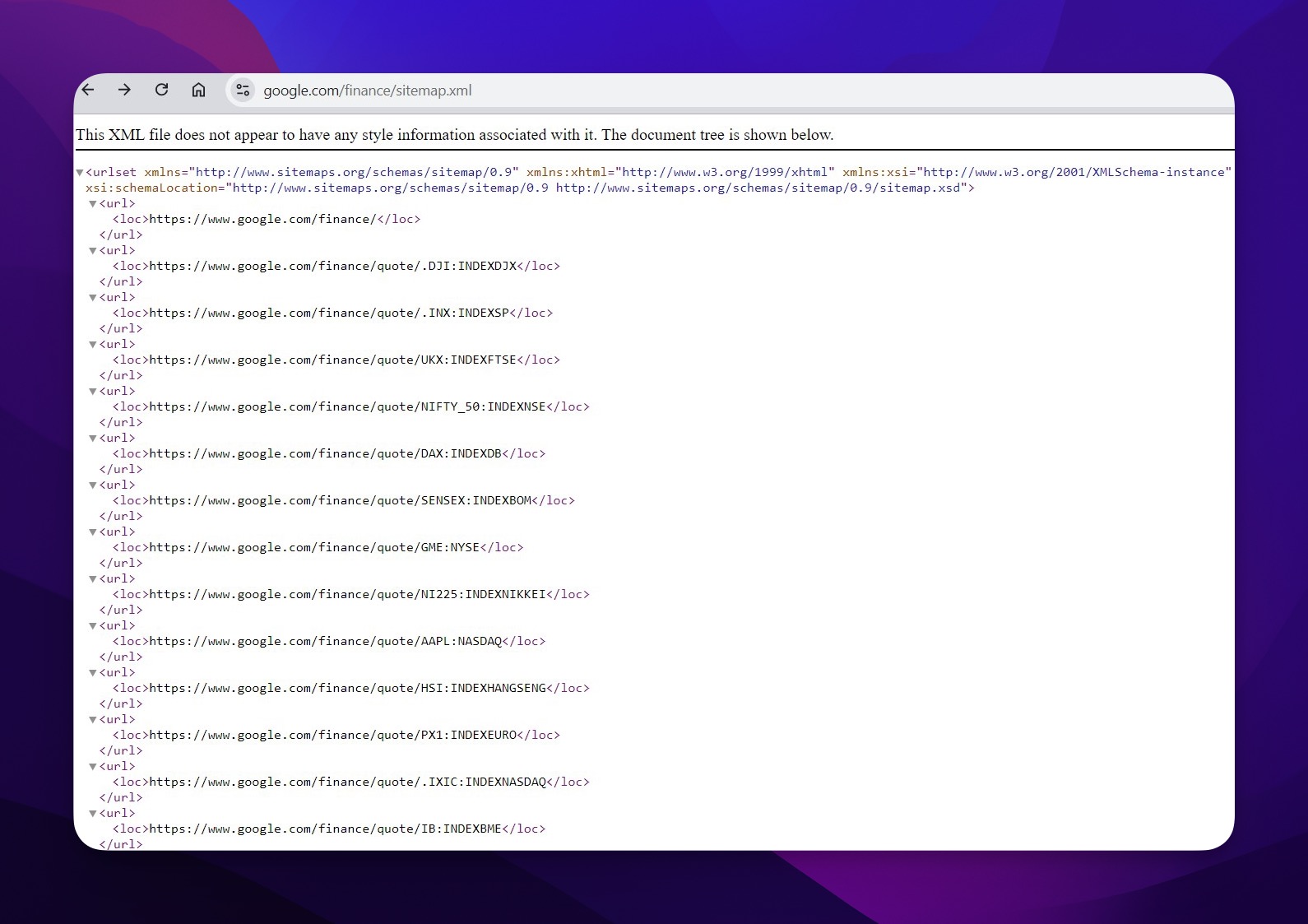
Task: Click the IB:INDEXBME quote URL text
Action: 326,829
